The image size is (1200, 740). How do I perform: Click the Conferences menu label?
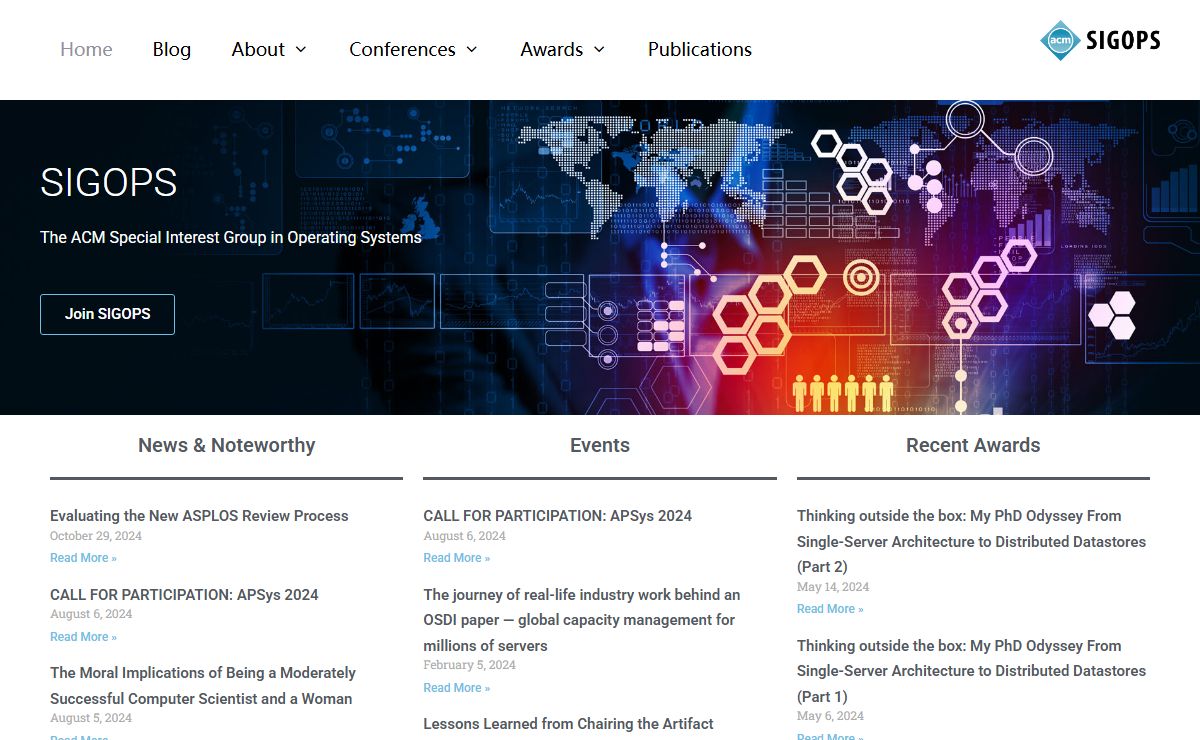[402, 49]
